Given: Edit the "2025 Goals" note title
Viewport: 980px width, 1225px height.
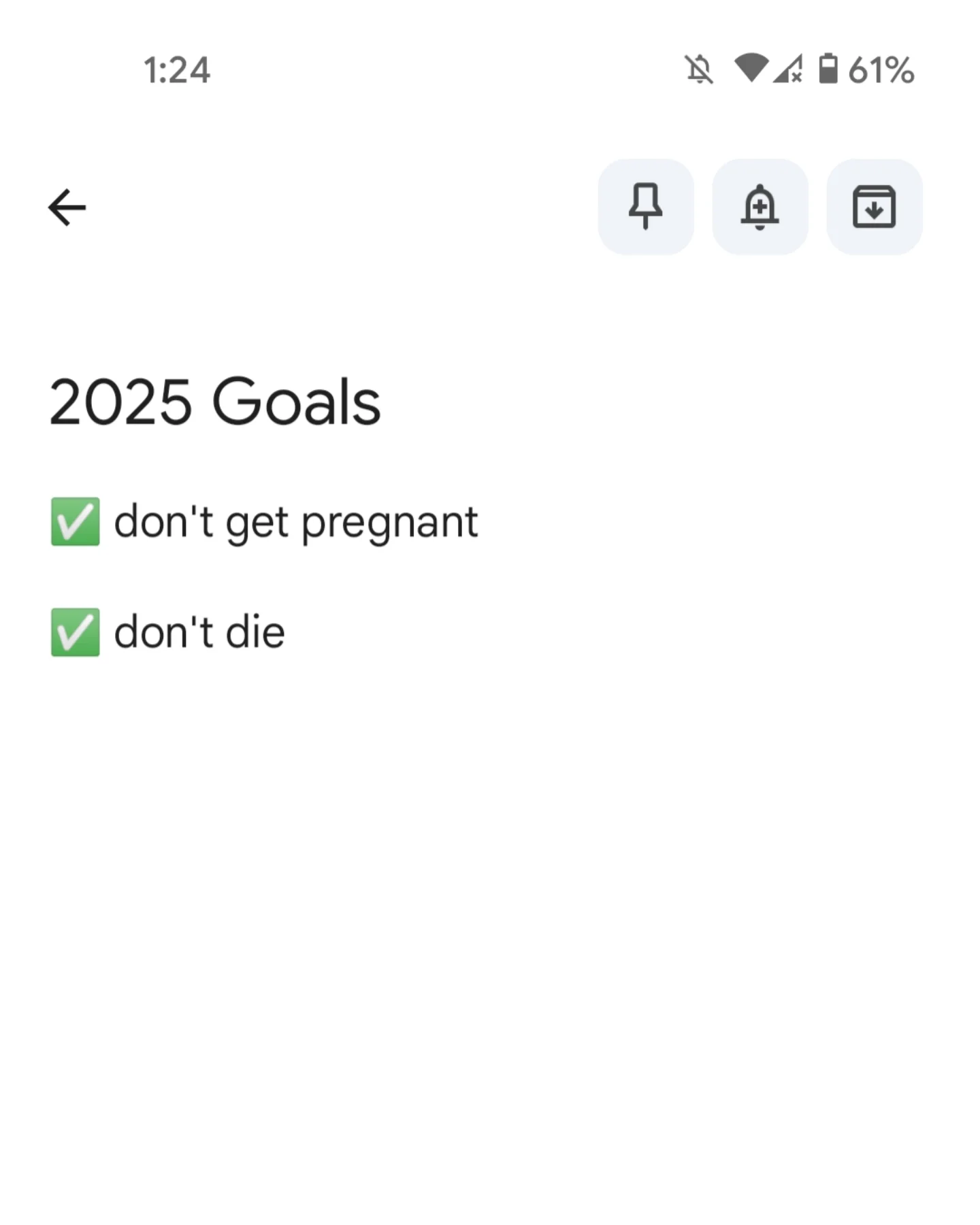Looking at the screenshot, I should coord(215,402).
